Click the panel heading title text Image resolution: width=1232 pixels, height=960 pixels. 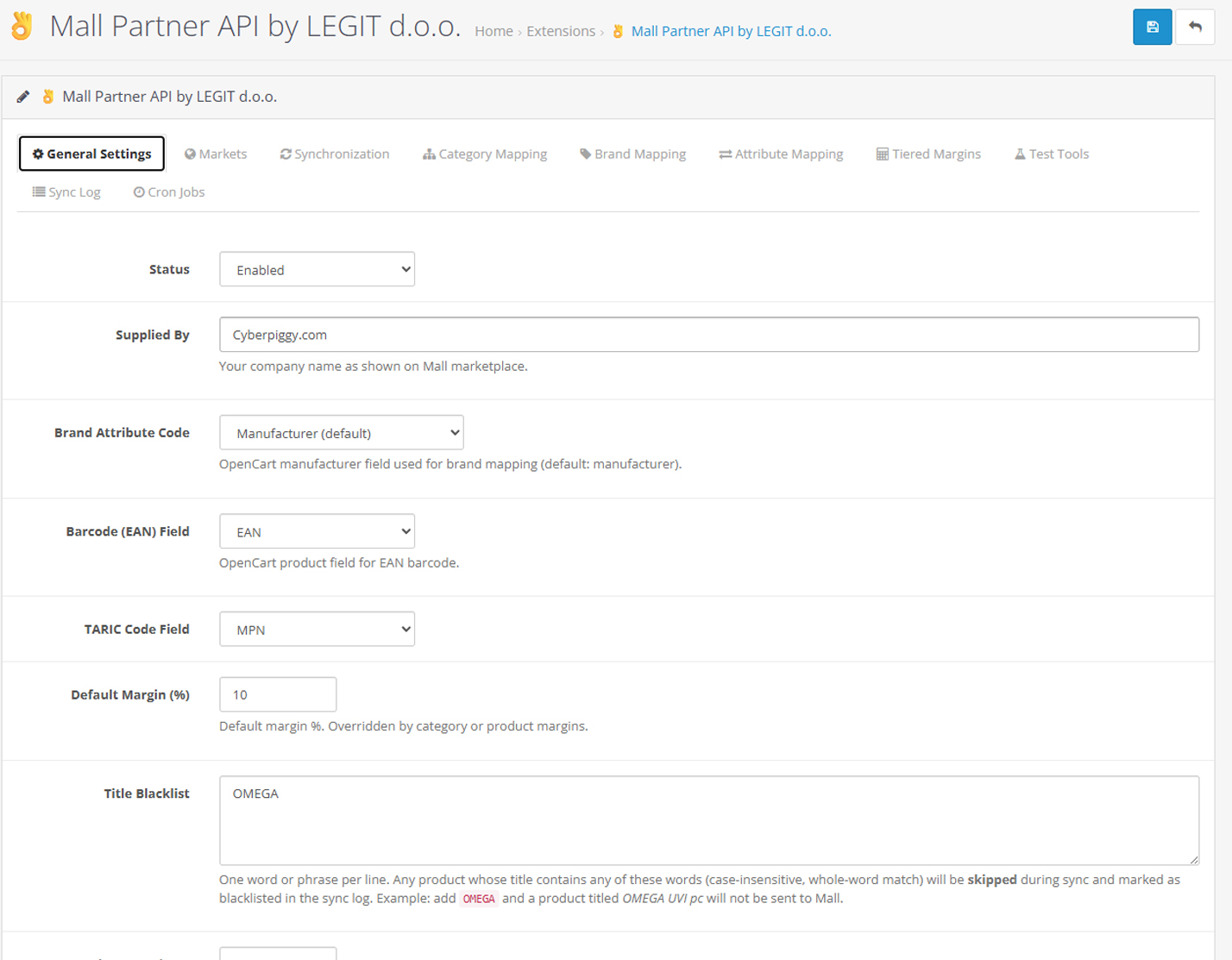170,97
